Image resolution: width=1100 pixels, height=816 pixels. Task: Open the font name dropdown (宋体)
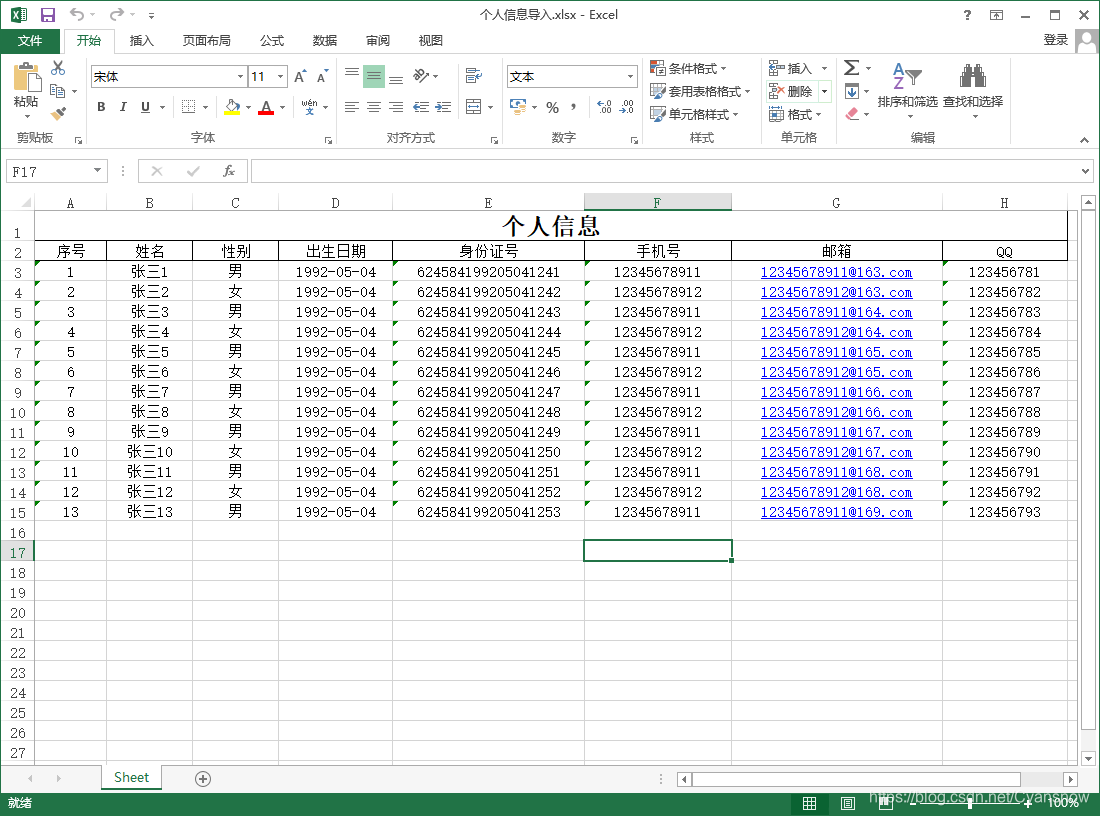coord(241,76)
